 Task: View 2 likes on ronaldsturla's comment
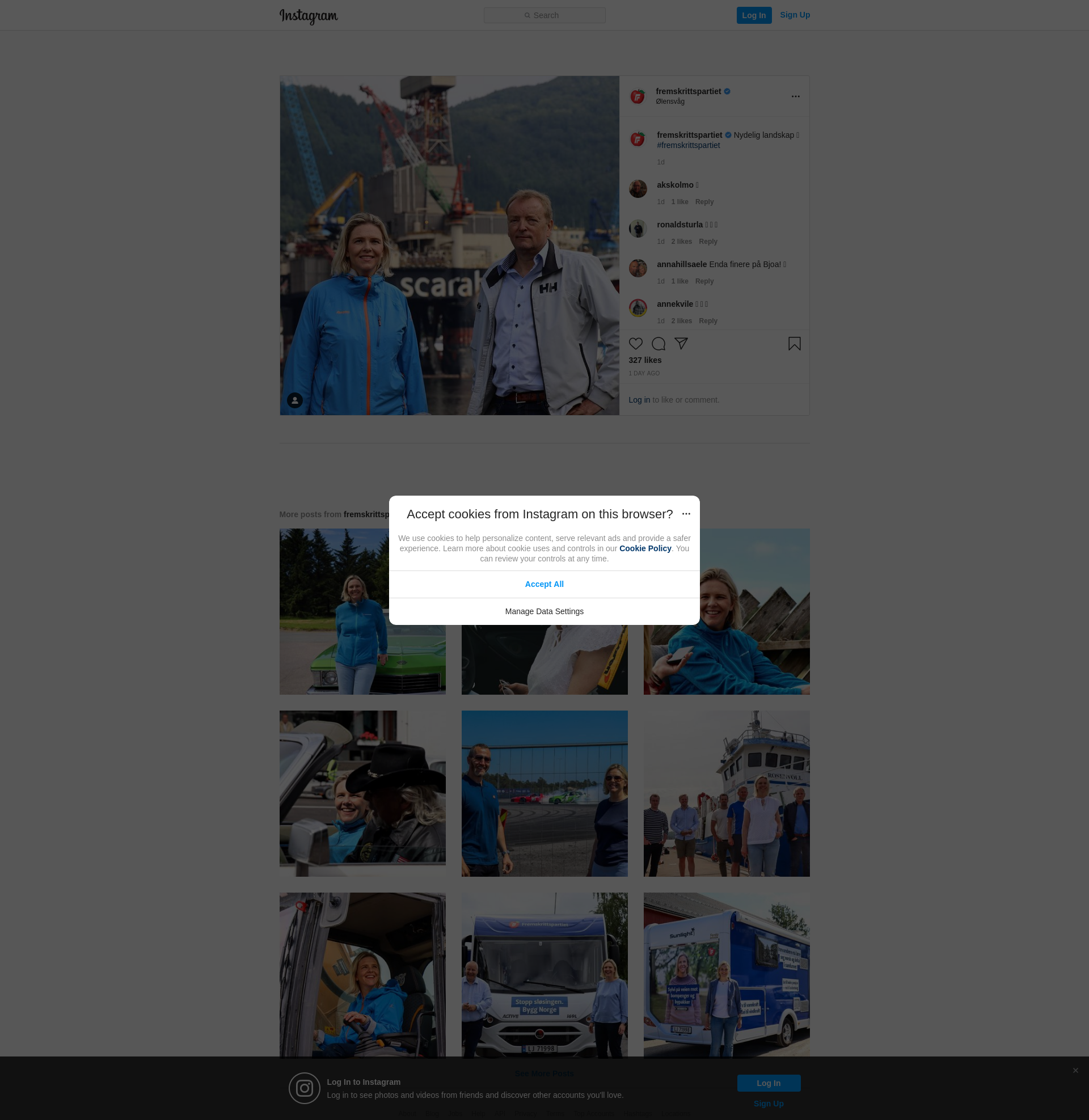click(x=681, y=242)
